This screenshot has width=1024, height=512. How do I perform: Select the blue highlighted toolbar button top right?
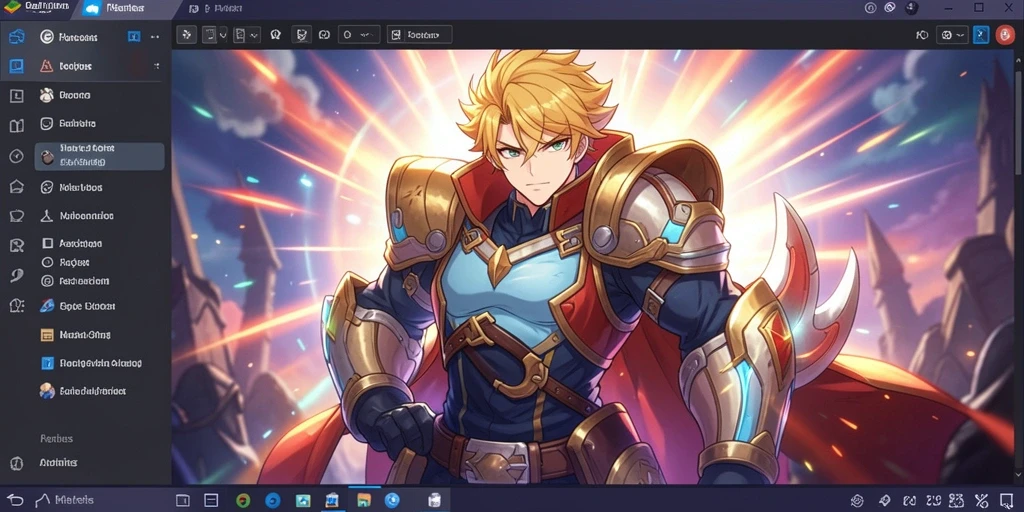(x=980, y=35)
